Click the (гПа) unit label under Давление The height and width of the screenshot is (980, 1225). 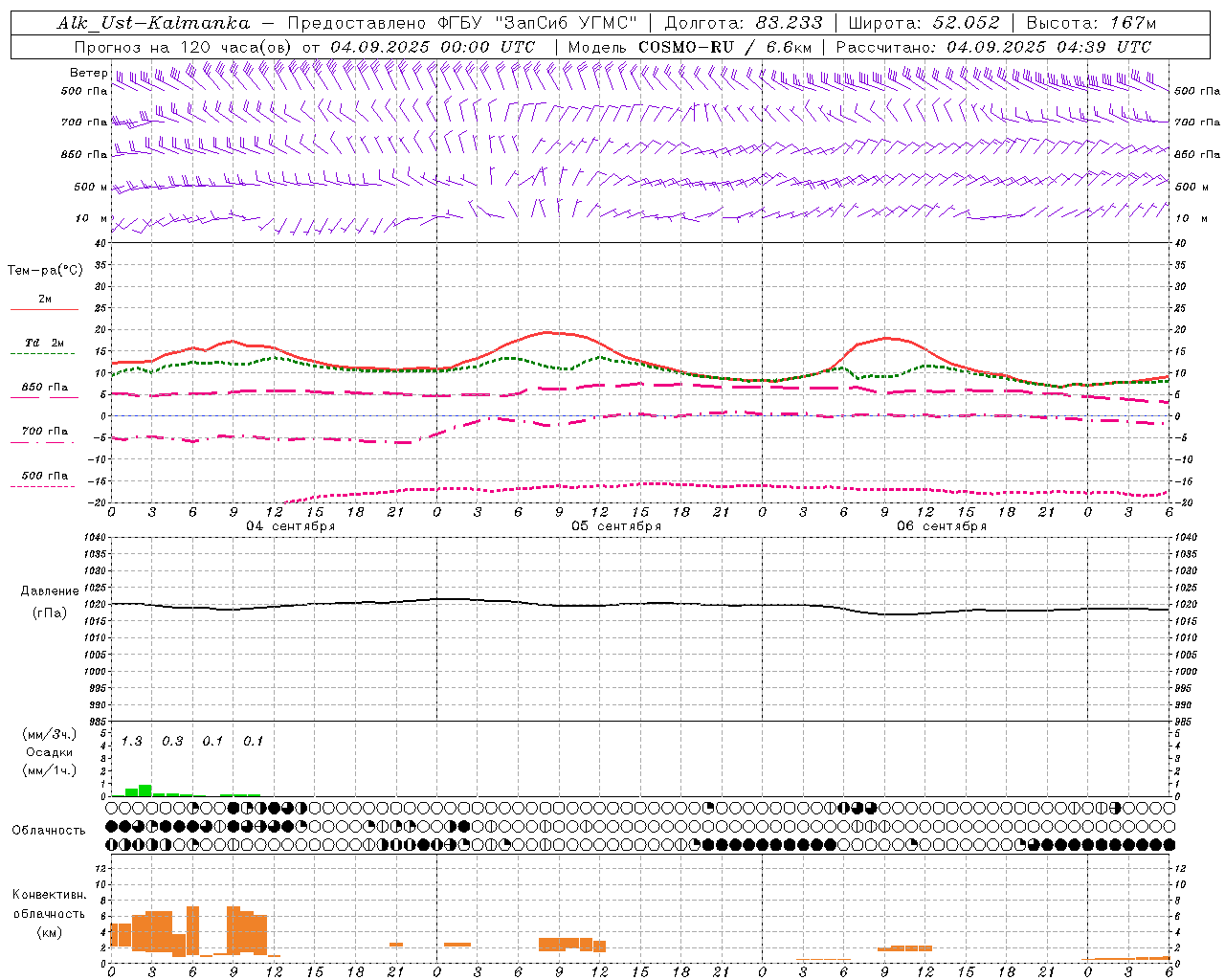(x=49, y=613)
